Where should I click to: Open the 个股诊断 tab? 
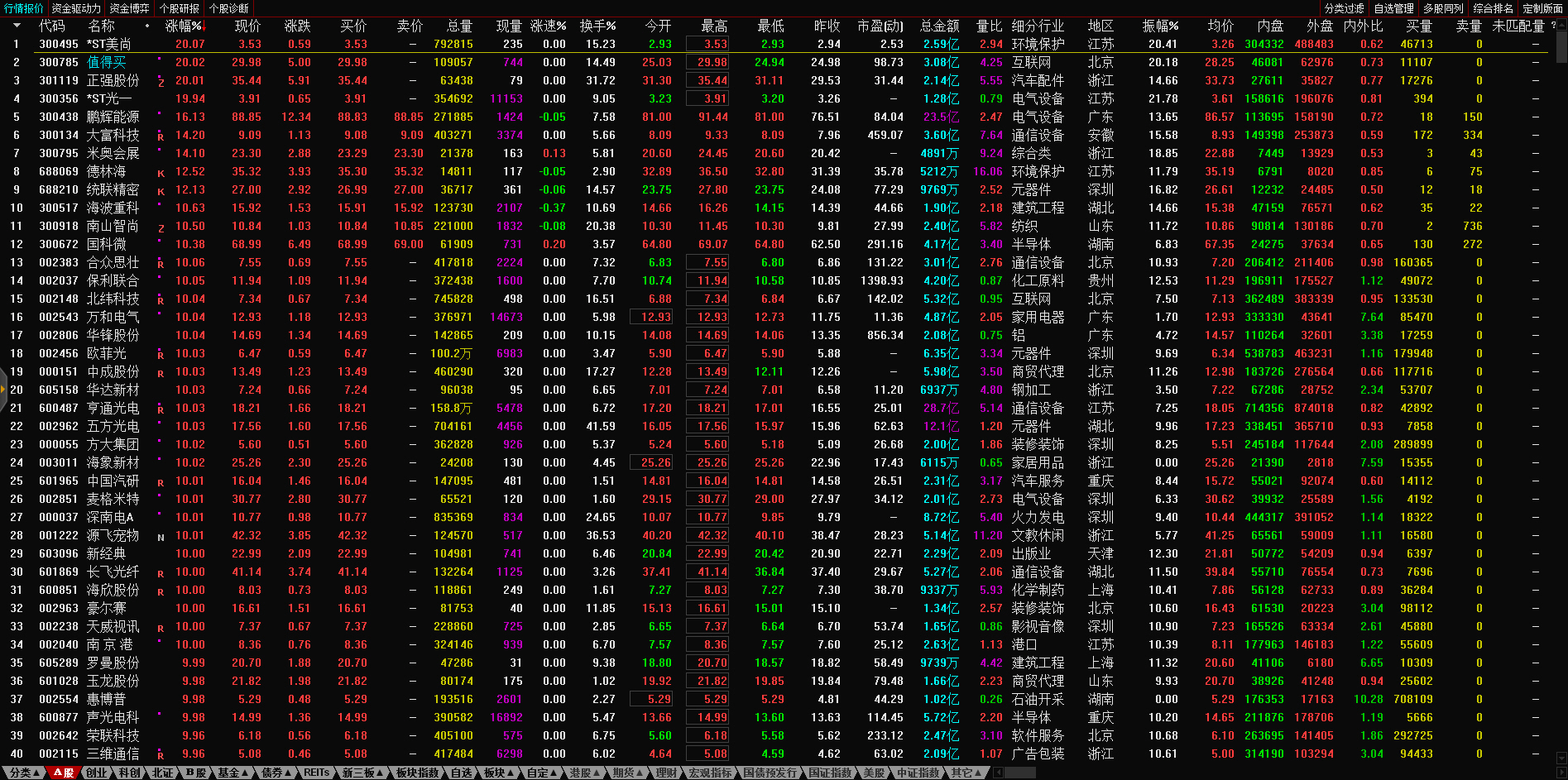228,8
